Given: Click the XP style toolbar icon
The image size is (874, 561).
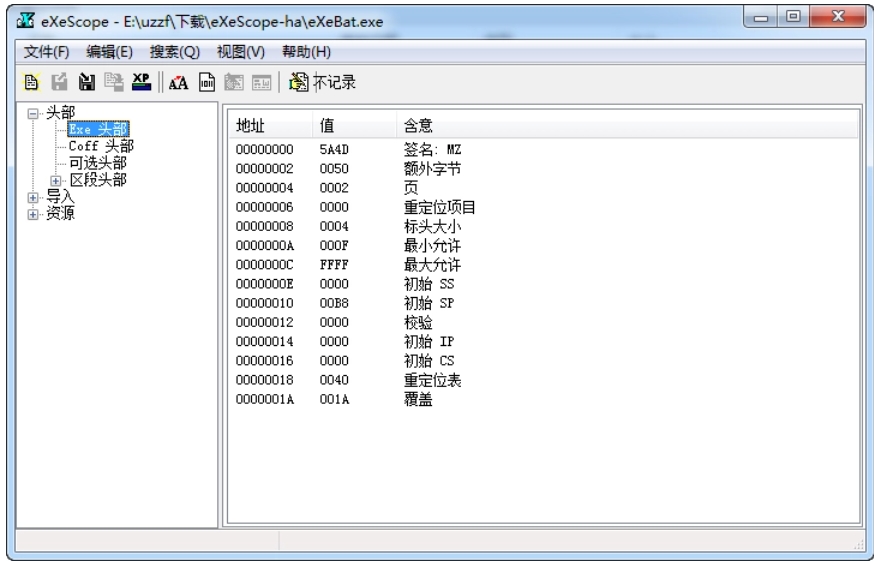Looking at the screenshot, I should point(141,83).
